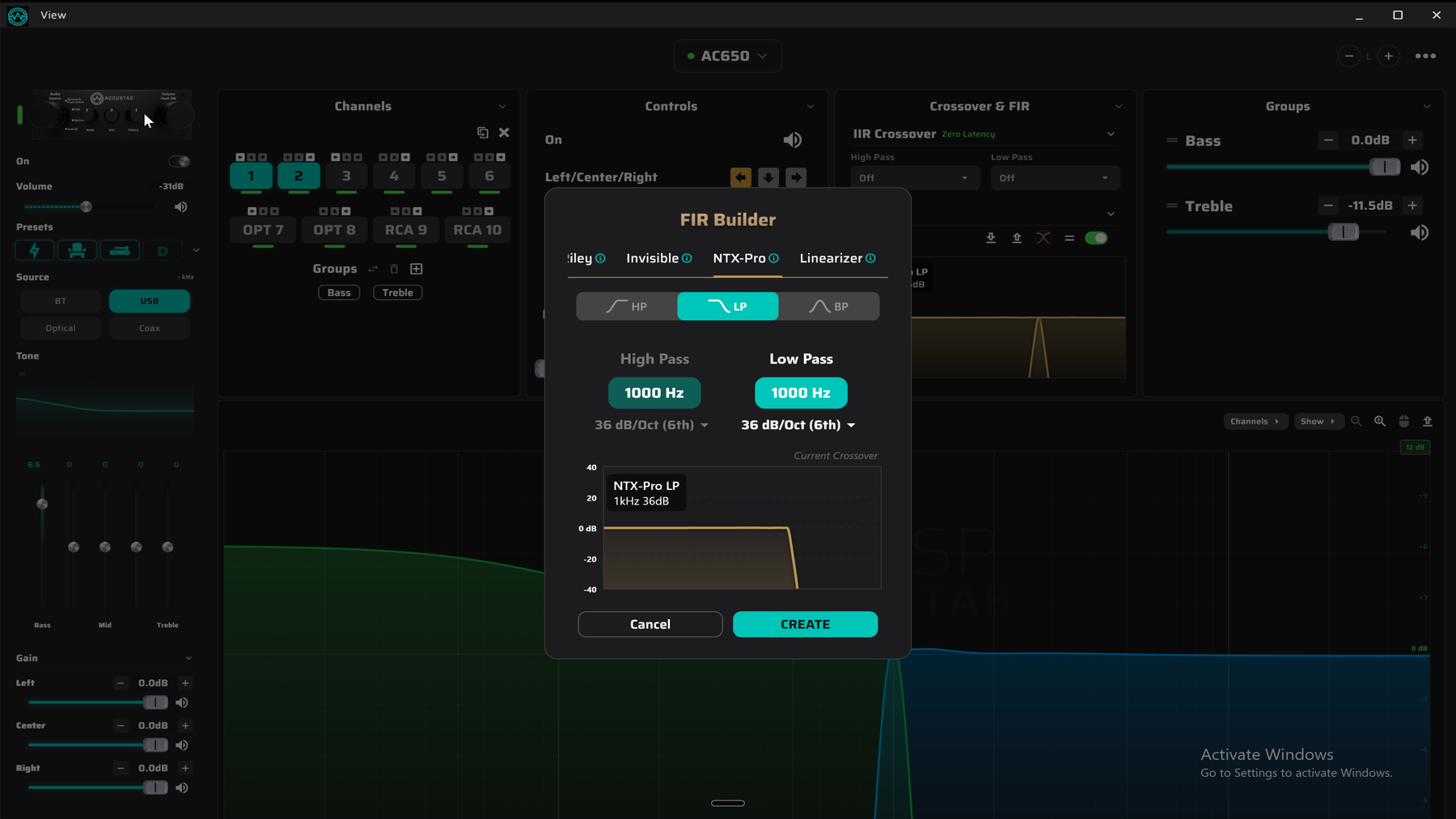Mute the Right gain speaker
The width and height of the screenshot is (1456, 819).
pyautogui.click(x=182, y=788)
